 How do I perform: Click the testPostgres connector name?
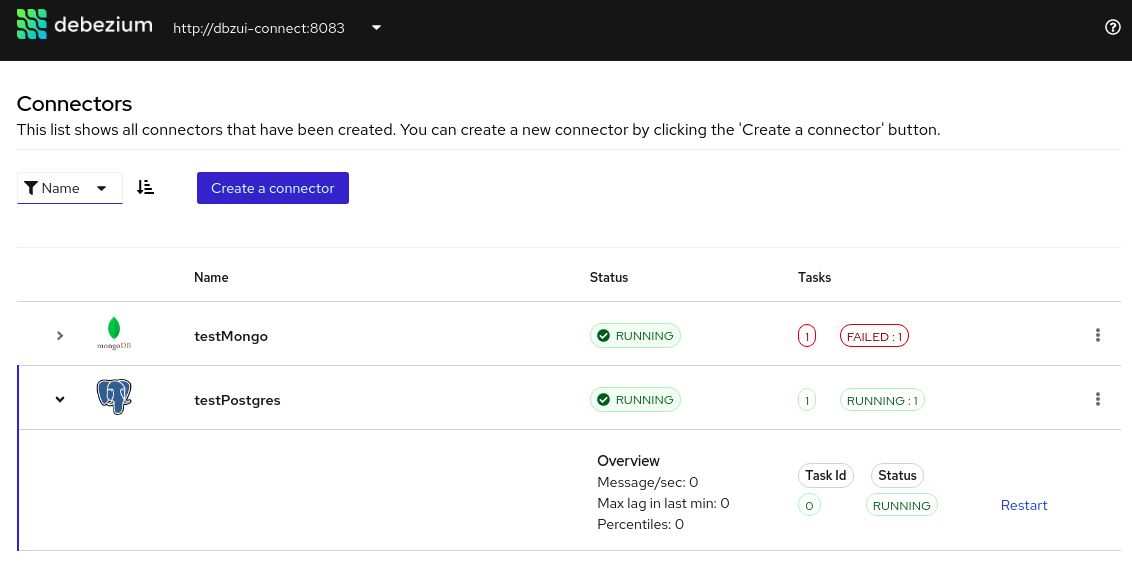[x=237, y=401]
